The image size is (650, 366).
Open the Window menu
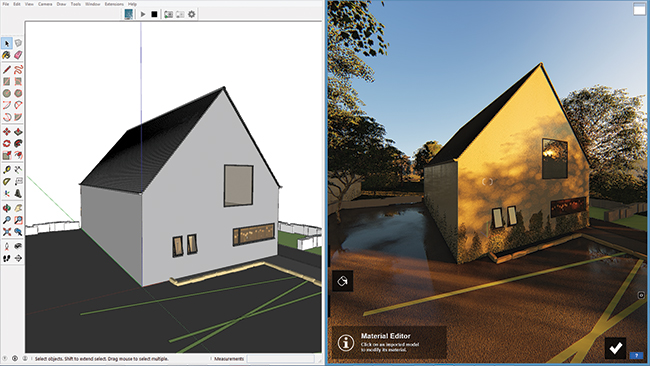tap(92, 4)
